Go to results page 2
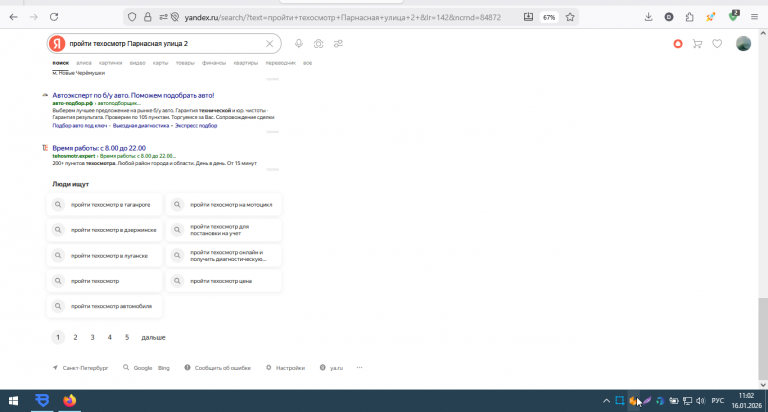The image size is (768, 412). tap(75, 338)
